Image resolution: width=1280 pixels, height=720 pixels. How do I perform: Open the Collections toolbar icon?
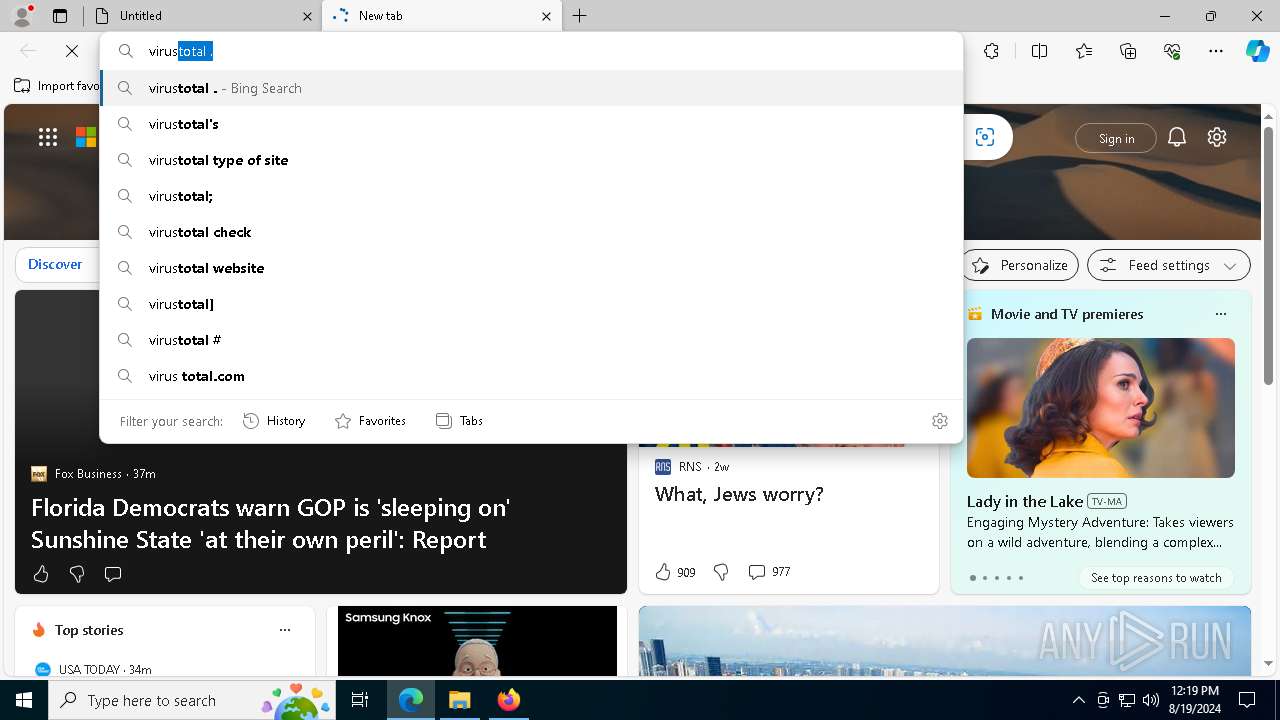pyautogui.click(x=1128, y=51)
